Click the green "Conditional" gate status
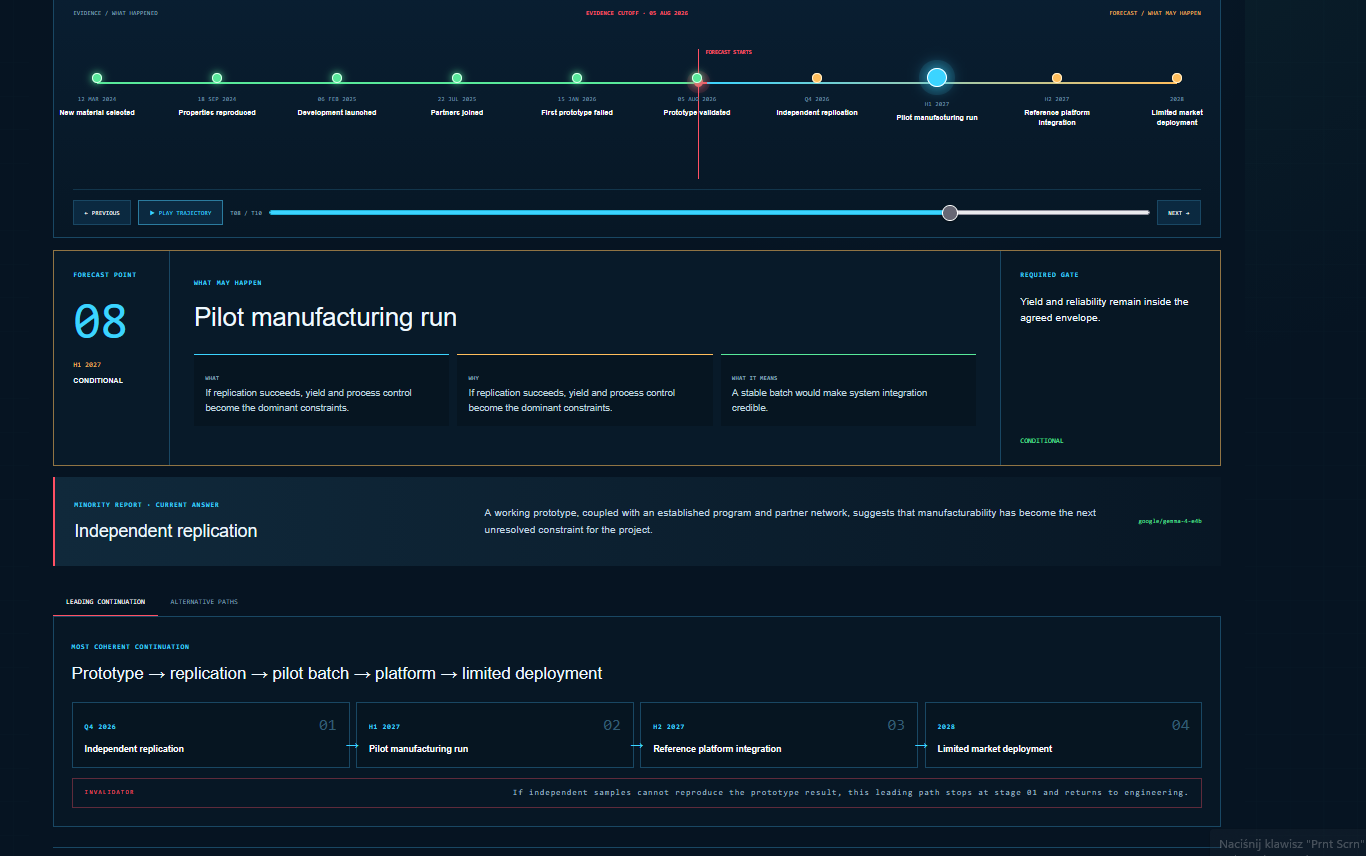 pos(1042,441)
